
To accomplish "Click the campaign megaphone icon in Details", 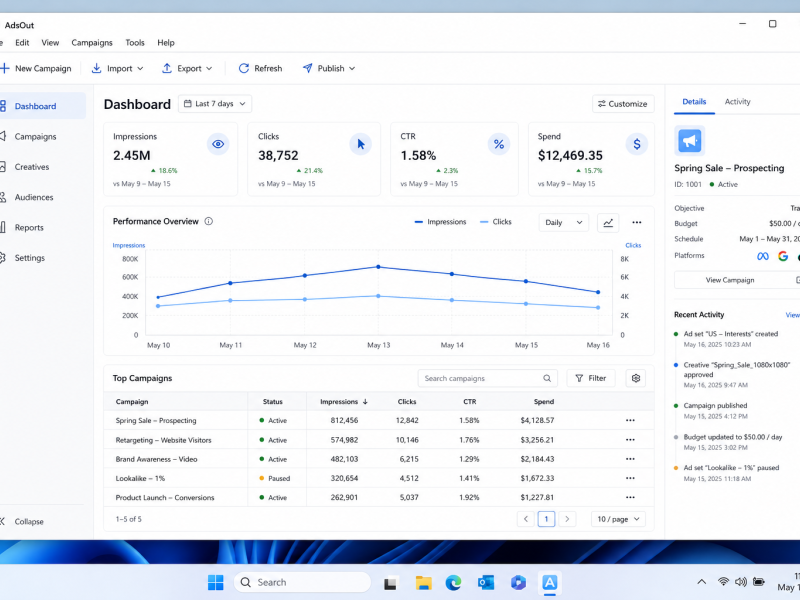I will (x=690, y=141).
